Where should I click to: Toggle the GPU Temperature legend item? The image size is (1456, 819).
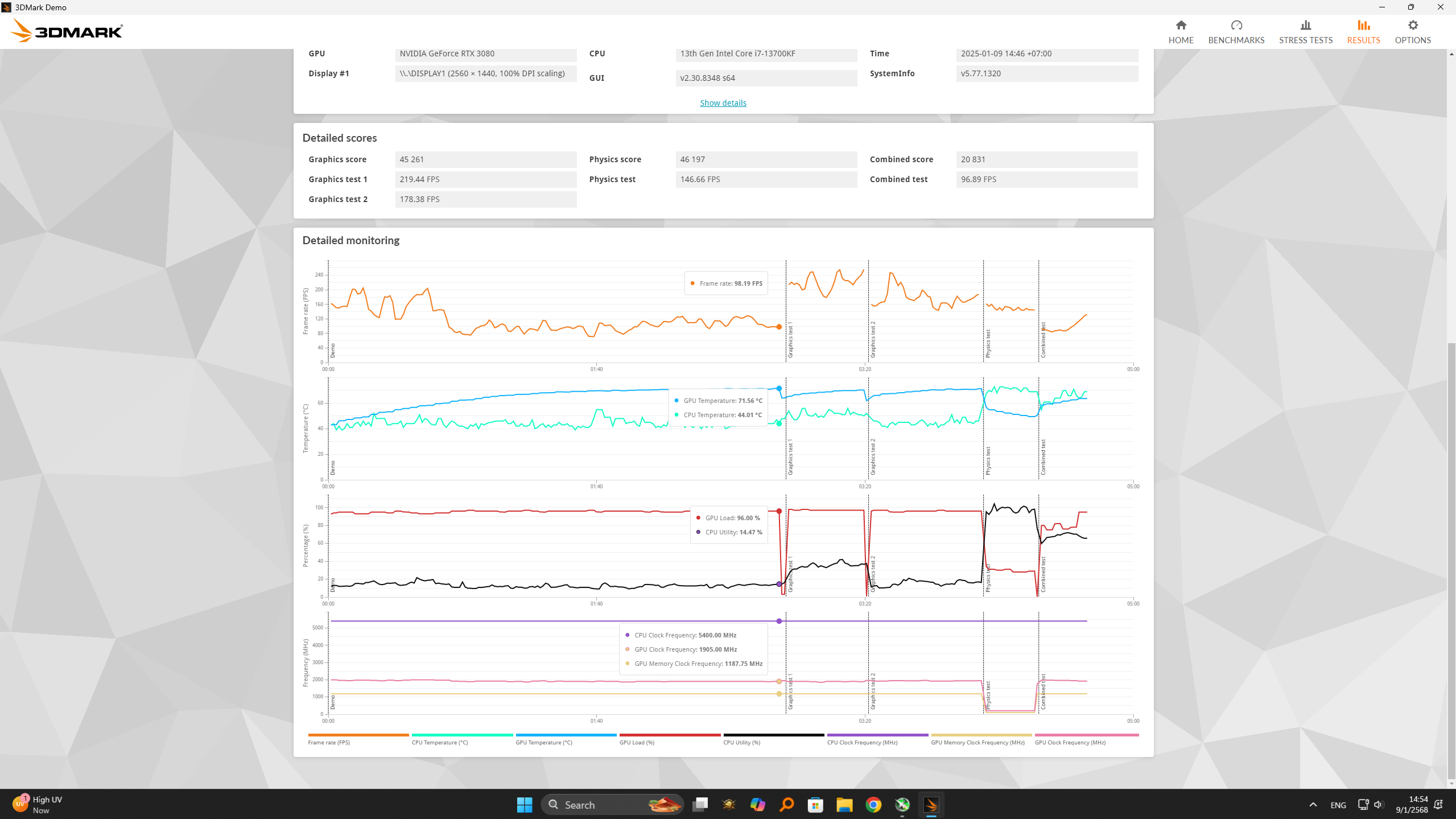pyautogui.click(x=566, y=739)
